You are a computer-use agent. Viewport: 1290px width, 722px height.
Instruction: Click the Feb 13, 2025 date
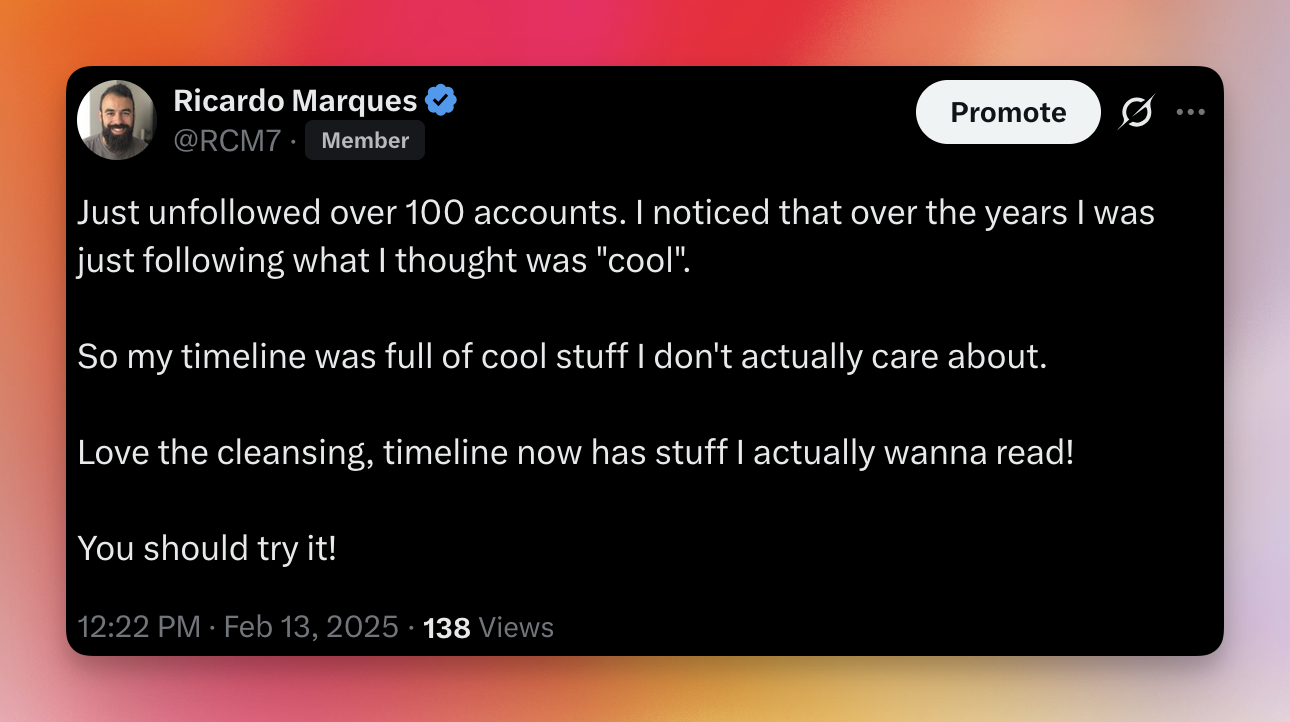(311, 628)
